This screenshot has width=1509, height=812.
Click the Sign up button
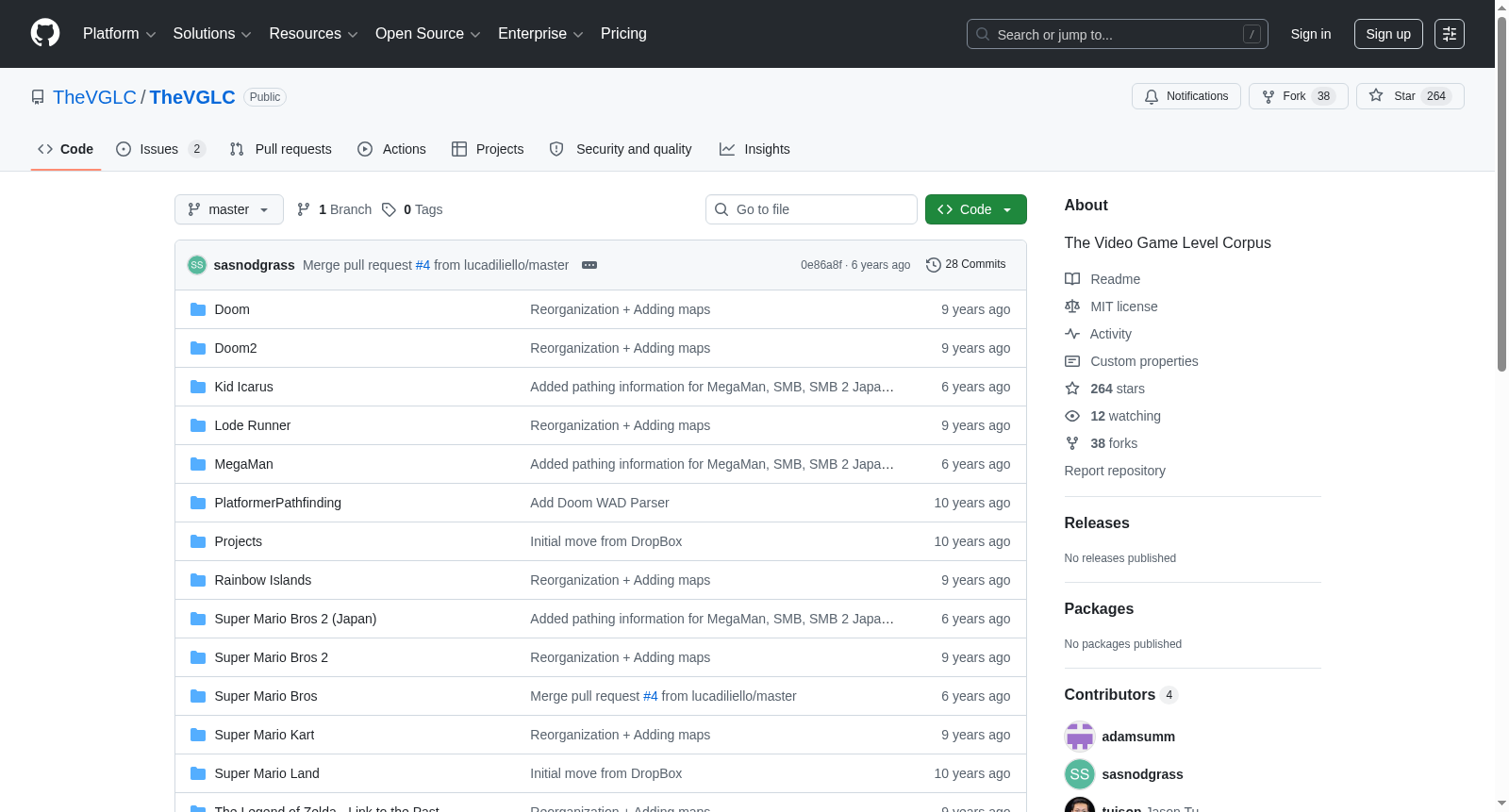point(1388,34)
